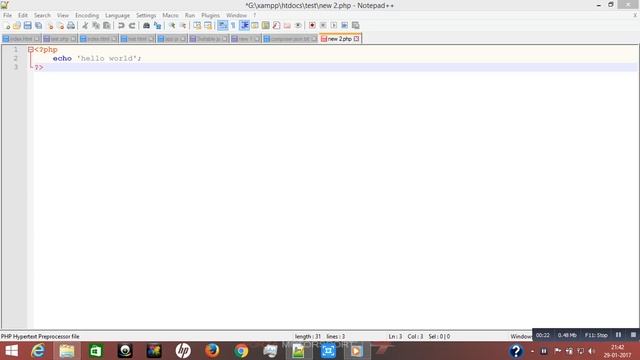Toggle the Indent Guide toolbar icon

click(244, 25)
